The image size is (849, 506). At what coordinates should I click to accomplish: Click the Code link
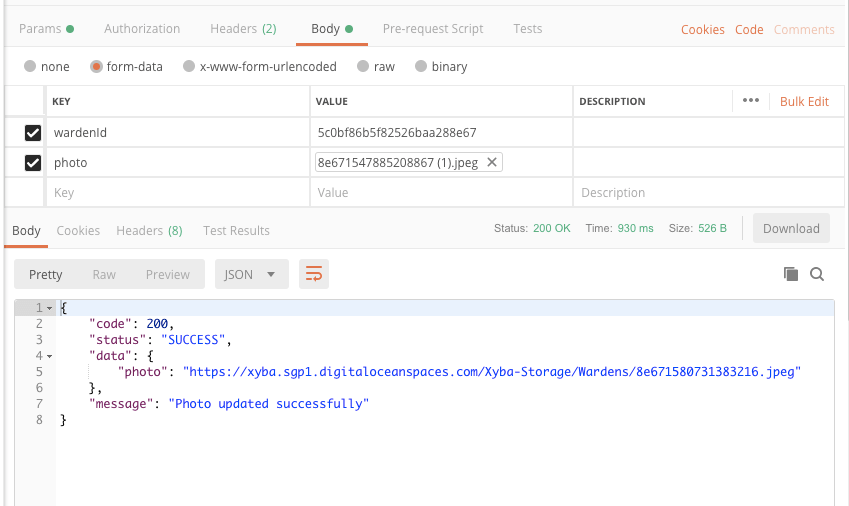749,30
